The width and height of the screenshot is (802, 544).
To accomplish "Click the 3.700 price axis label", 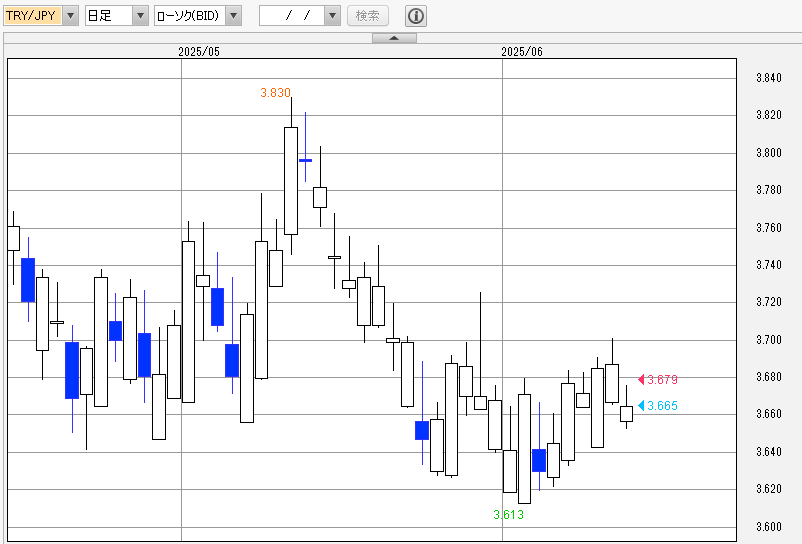I will pos(769,340).
